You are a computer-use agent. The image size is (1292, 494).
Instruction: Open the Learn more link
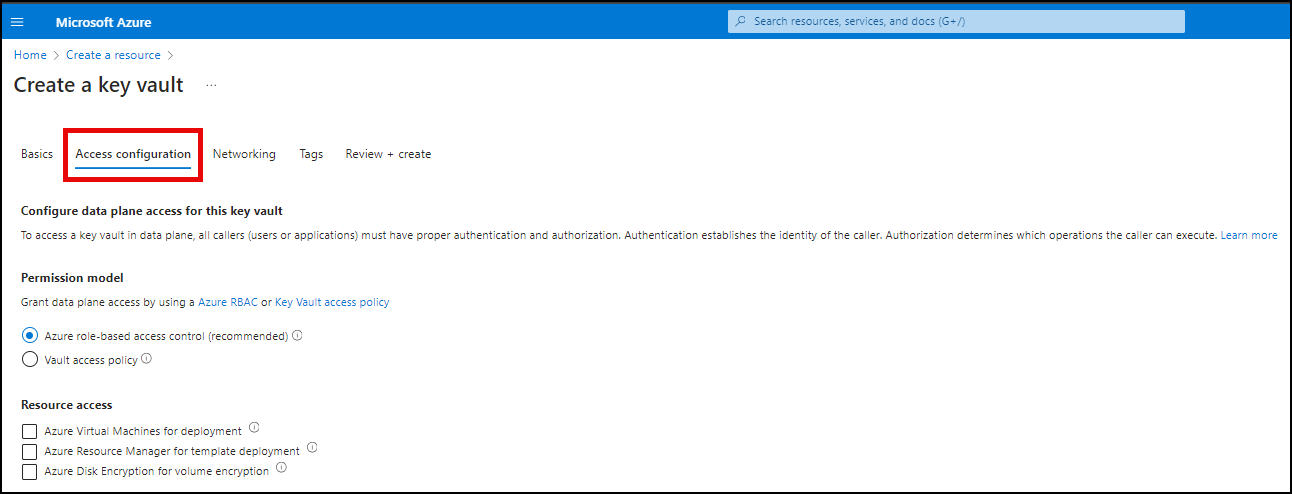(x=1248, y=235)
